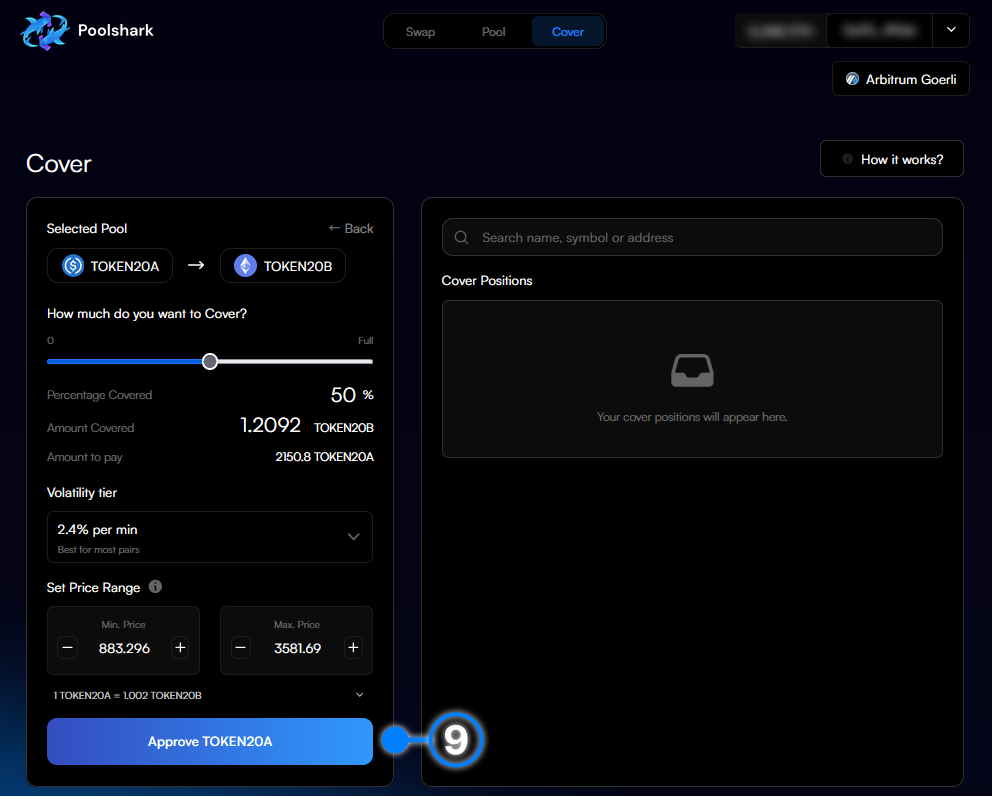Focus the search name, symbol or address field
This screenshot has height=797, width=993.
pos(700,238)
